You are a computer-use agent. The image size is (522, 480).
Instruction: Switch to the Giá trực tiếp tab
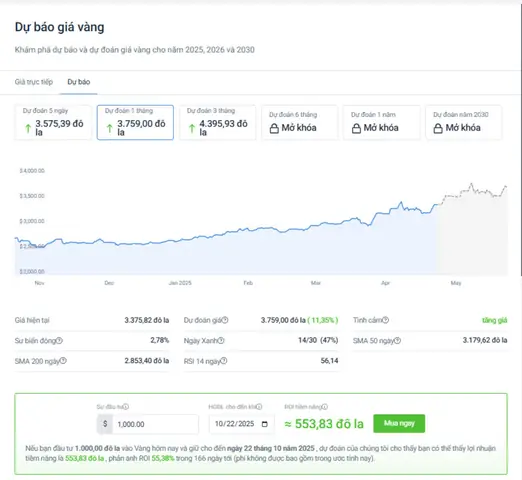pos(34,82)
